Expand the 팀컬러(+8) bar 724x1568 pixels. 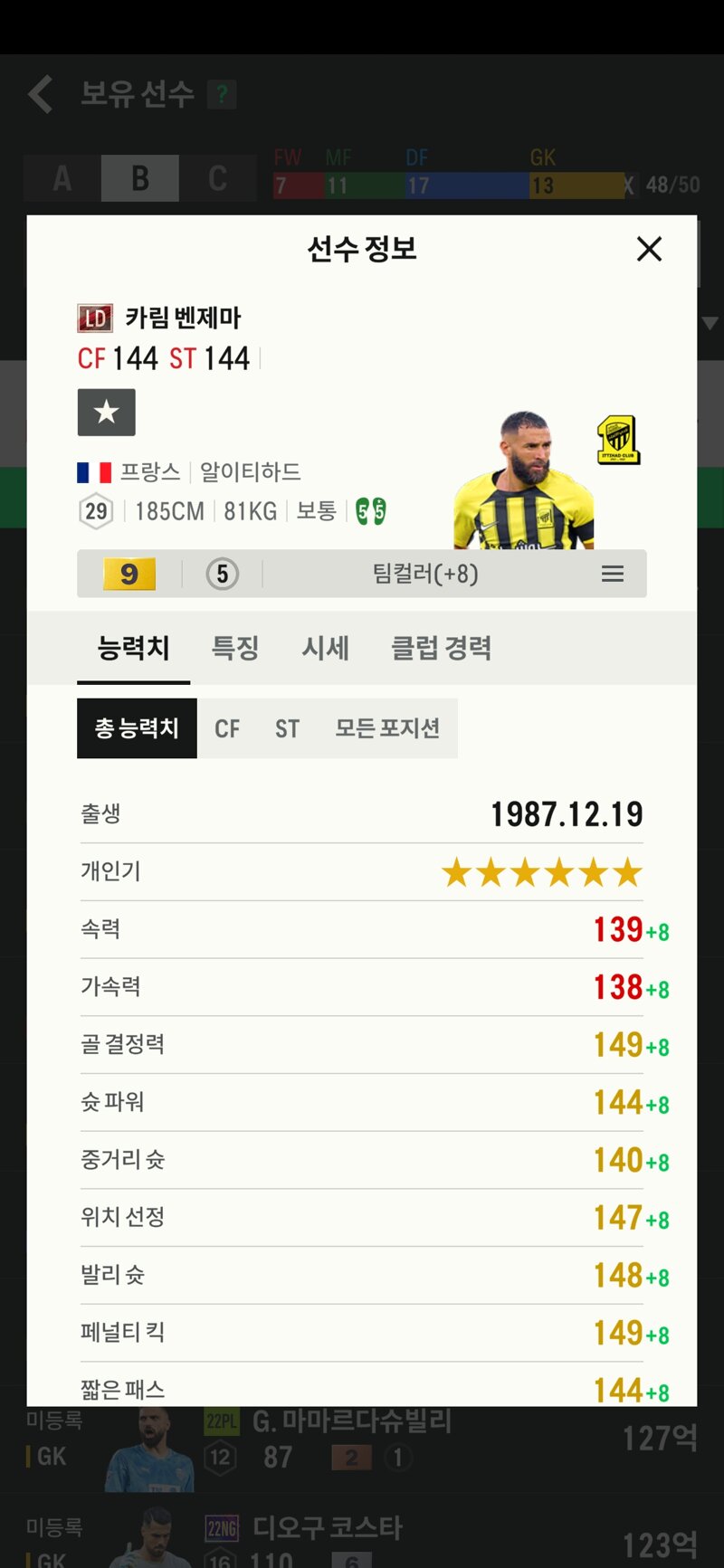[362, 574]
